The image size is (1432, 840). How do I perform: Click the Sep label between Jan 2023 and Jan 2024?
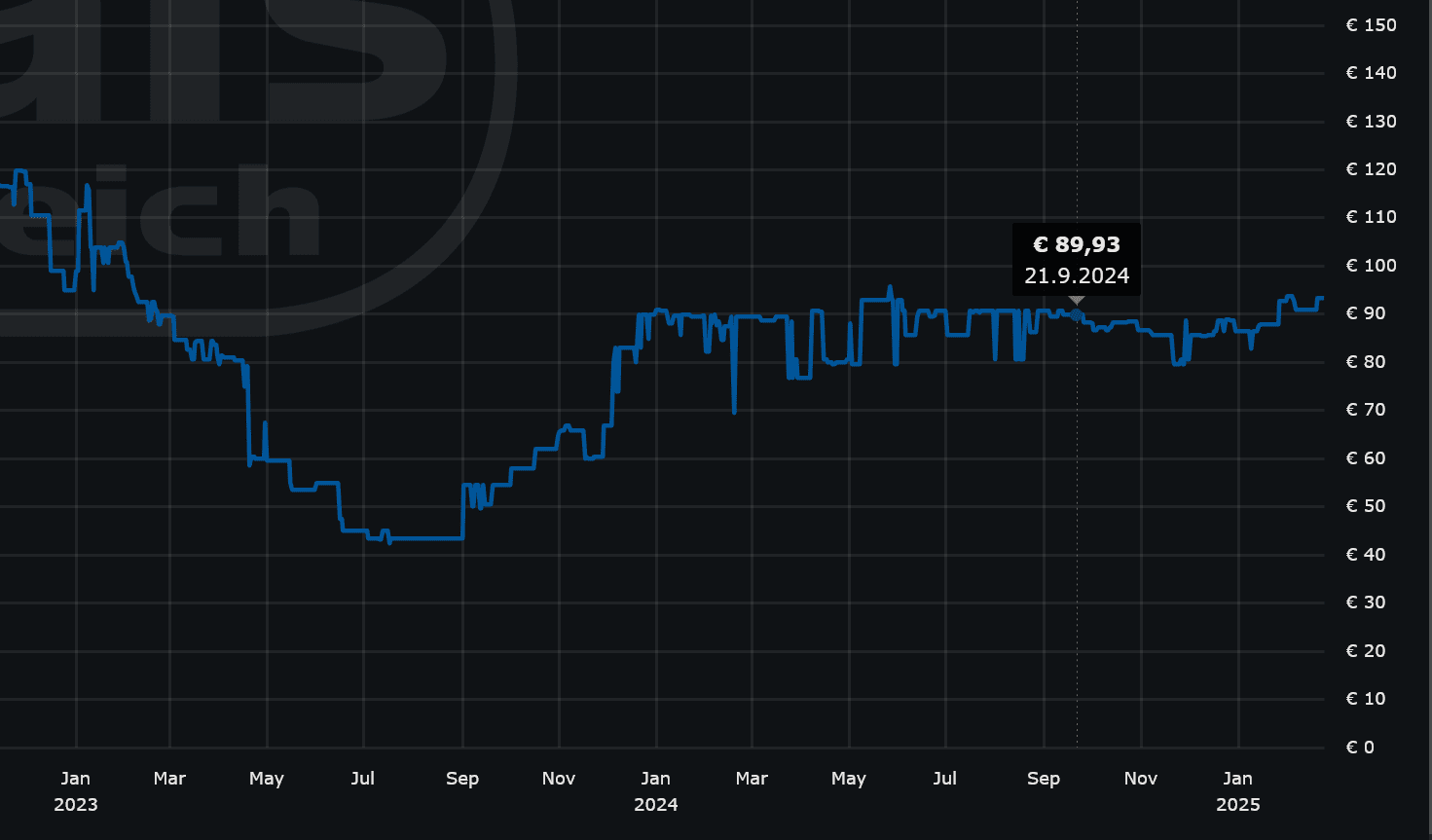click(462, 779)
